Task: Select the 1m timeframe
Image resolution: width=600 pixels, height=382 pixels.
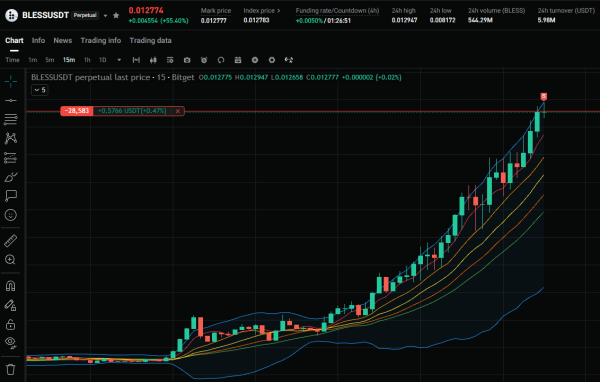Action: tap(33, 60)
